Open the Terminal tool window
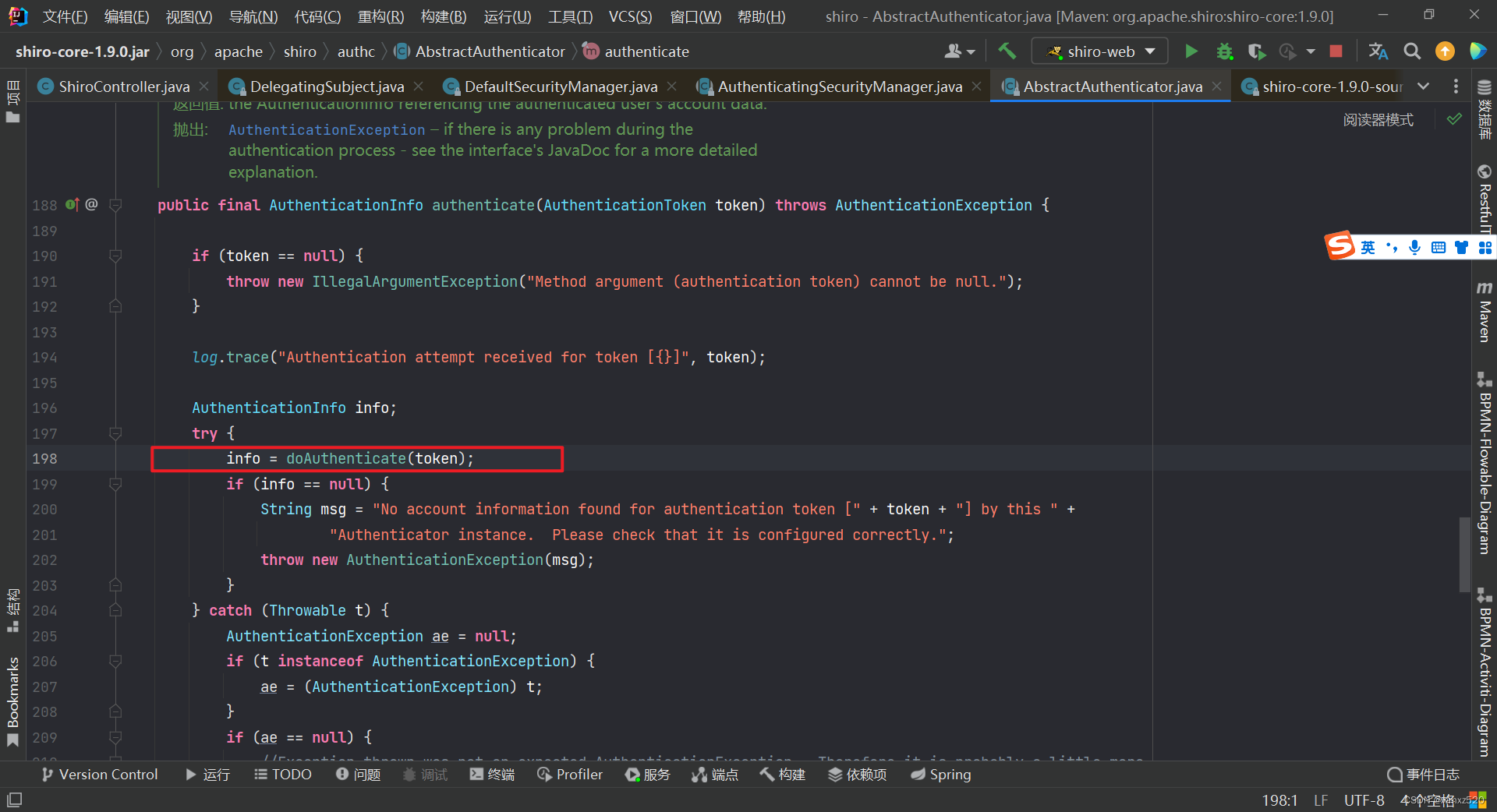This screenshot has height=812, width=1497. coord(492,775)
